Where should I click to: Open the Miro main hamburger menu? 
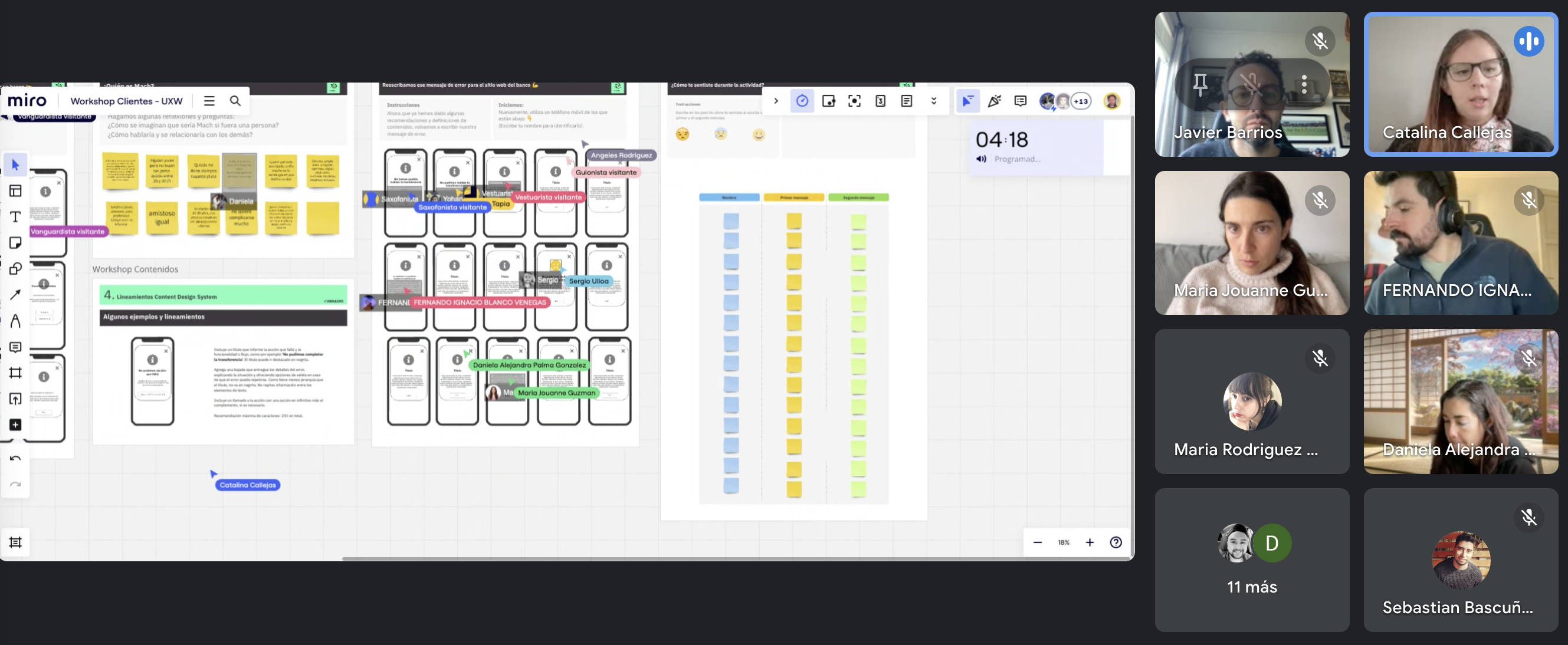click(x=209, y=101)
